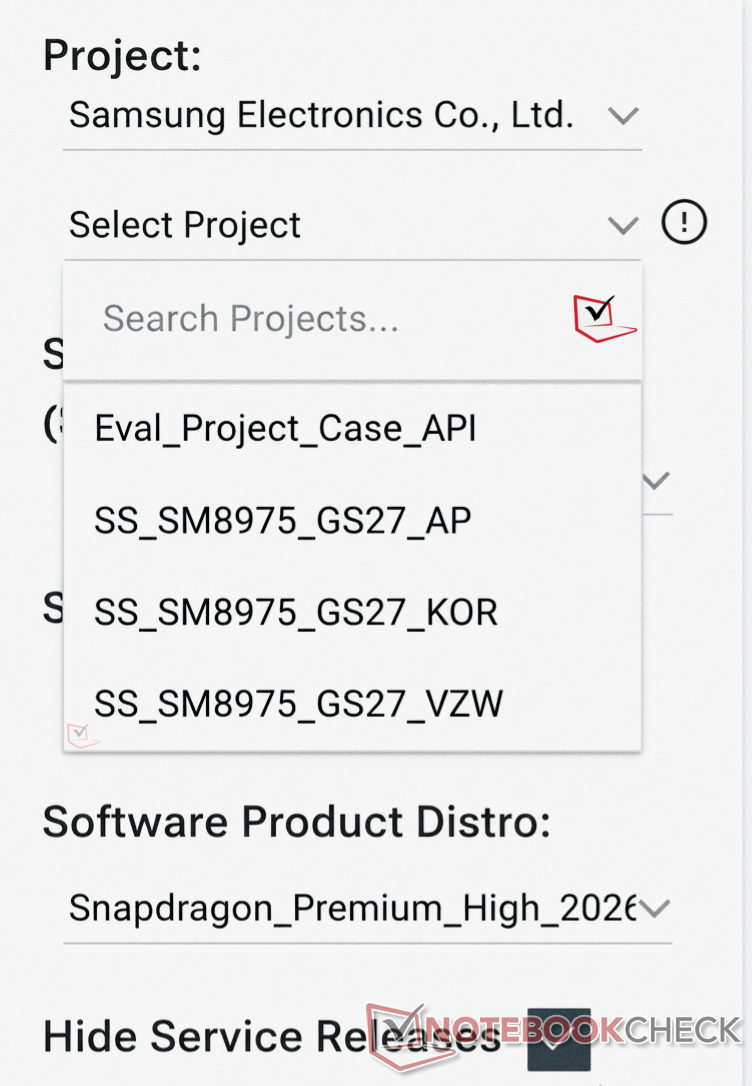This screenshot has width=752, height=1086.
Task: Pick SS_SM8975_GS27_KOR project
Action: [x=352, y=612]
